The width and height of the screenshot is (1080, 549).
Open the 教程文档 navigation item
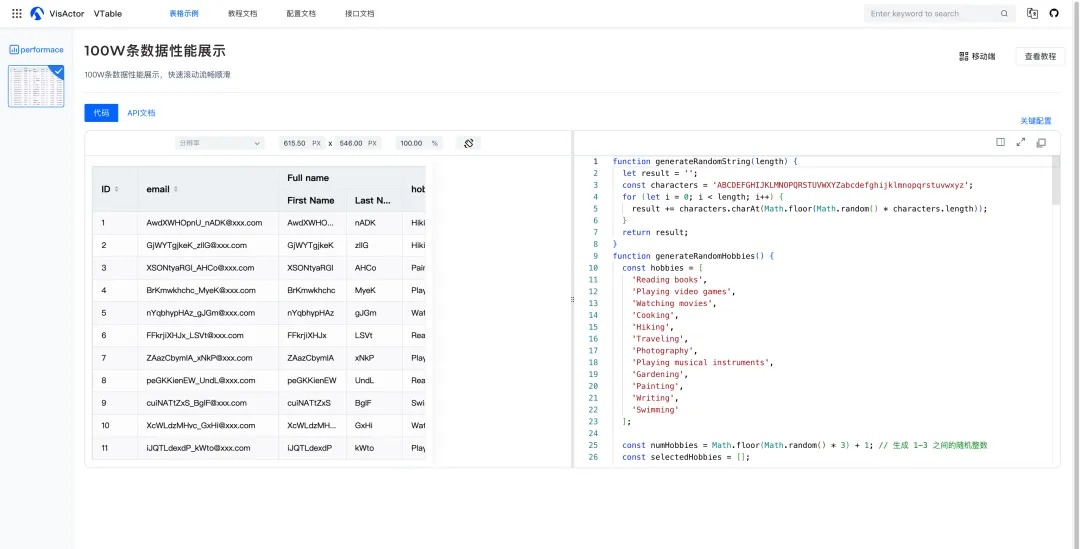tap(242, 14)
